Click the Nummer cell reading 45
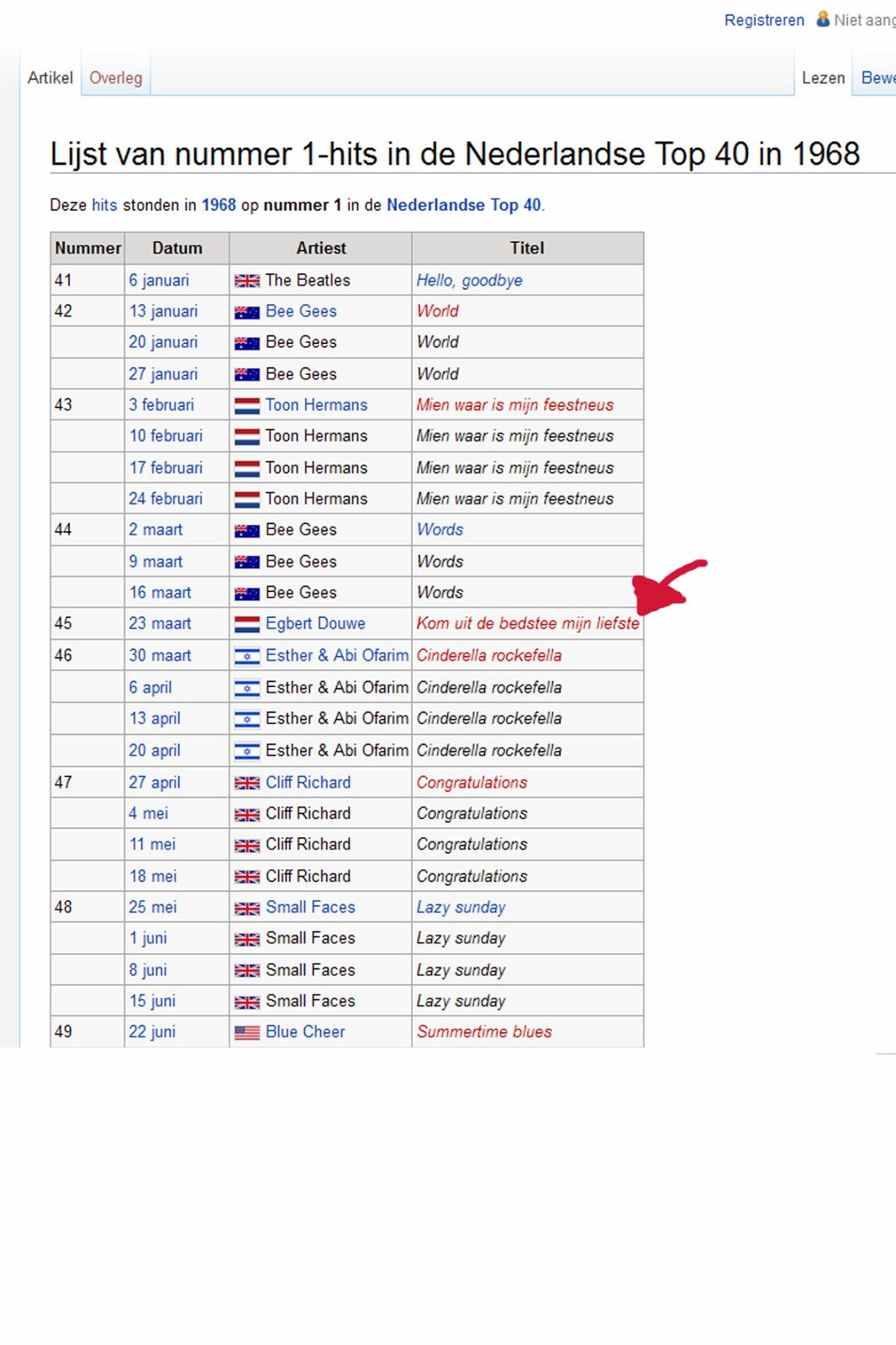Viewport: 896px width, 1345px height. 87,623
